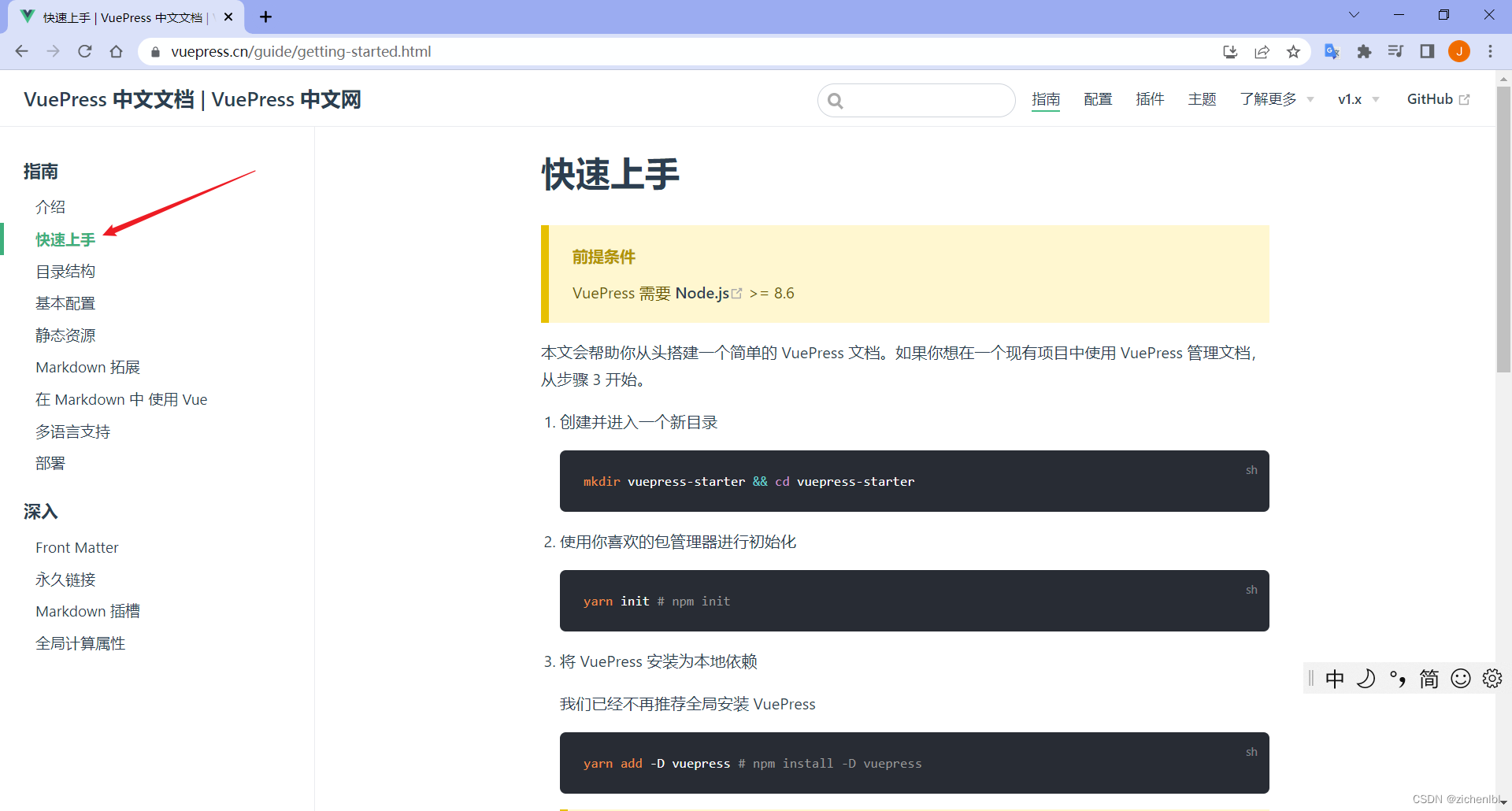Open the profile avatar J
This screenshot has height=811, width=1512.
(x=1459, y=51)
